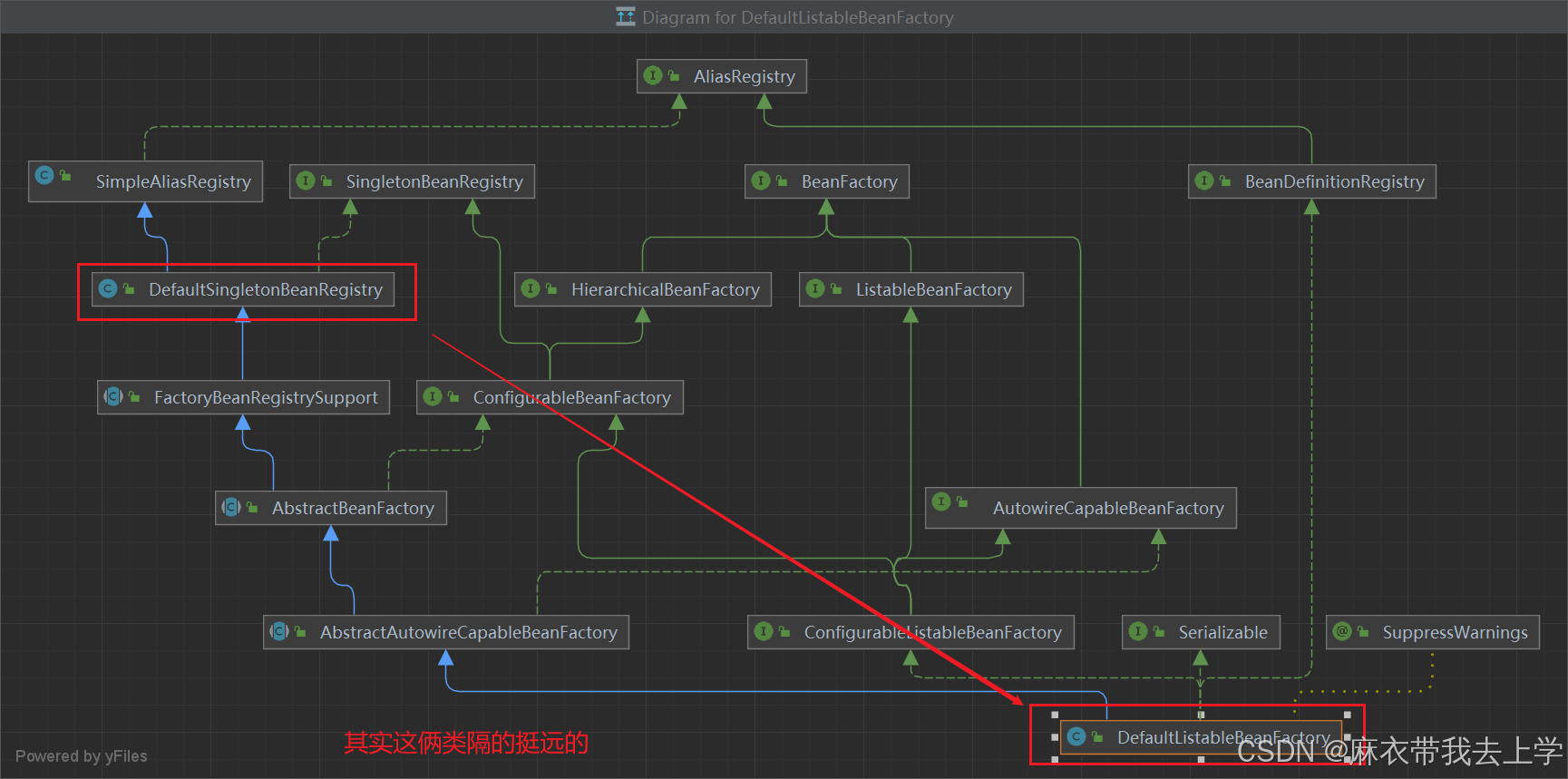
Task: Click the ConfigurableBeanFactory node
Action: pyautogui.click(x=550, y=397)
